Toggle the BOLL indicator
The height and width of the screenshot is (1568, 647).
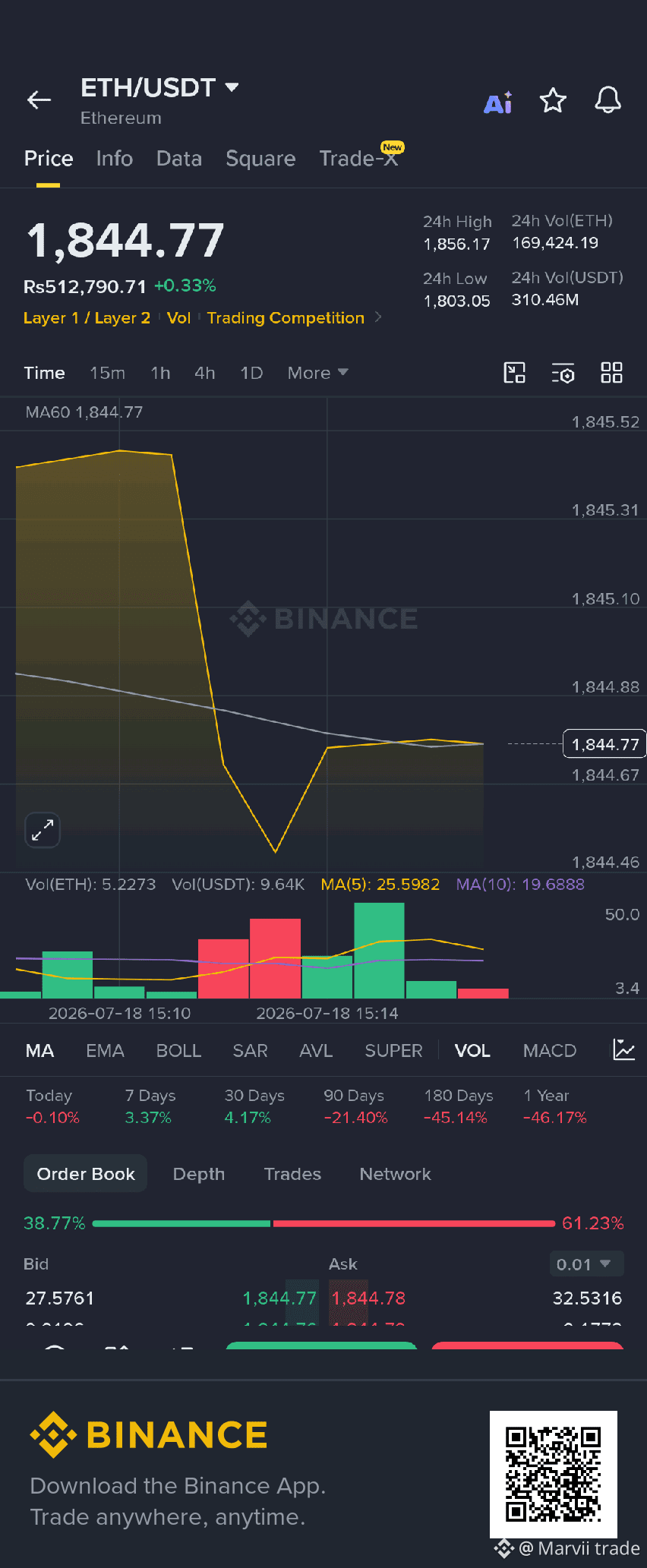178,1050
